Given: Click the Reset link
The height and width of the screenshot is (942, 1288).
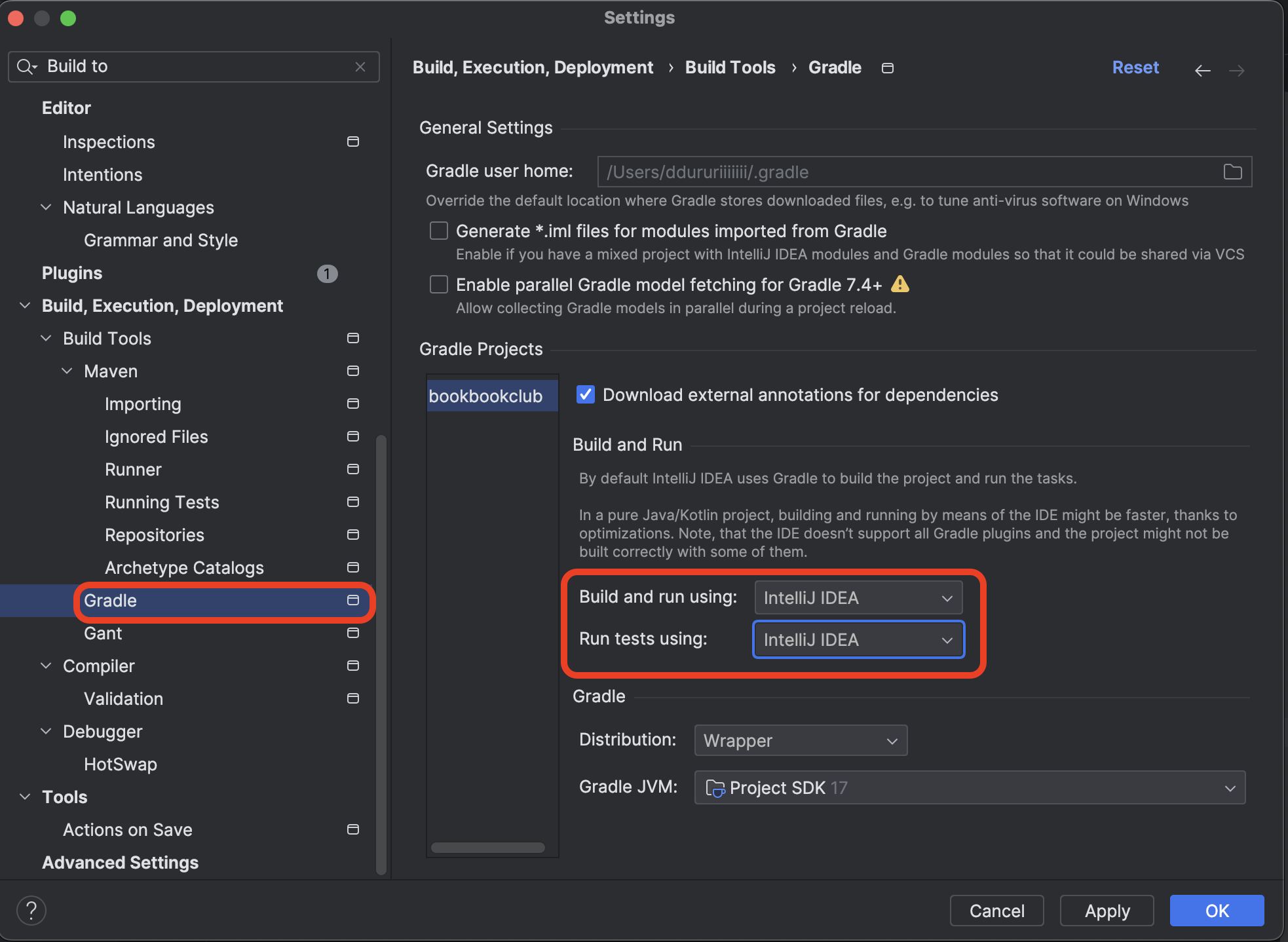Looking at the screenshot, I should click(x=1135, y=67).
